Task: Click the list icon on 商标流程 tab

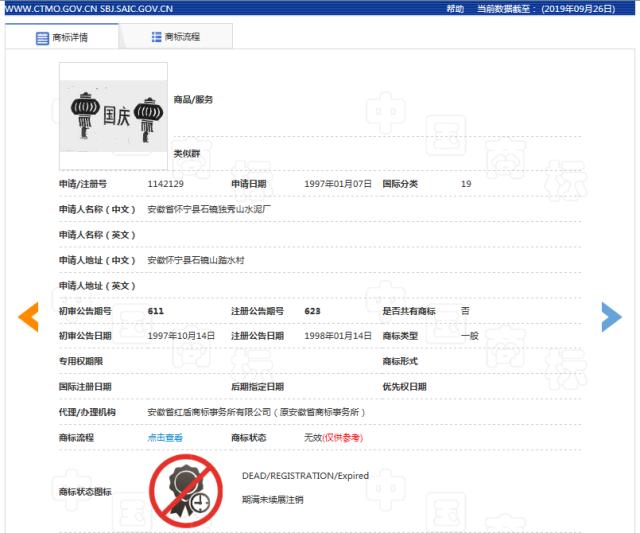Action: [x=156, y=37]
